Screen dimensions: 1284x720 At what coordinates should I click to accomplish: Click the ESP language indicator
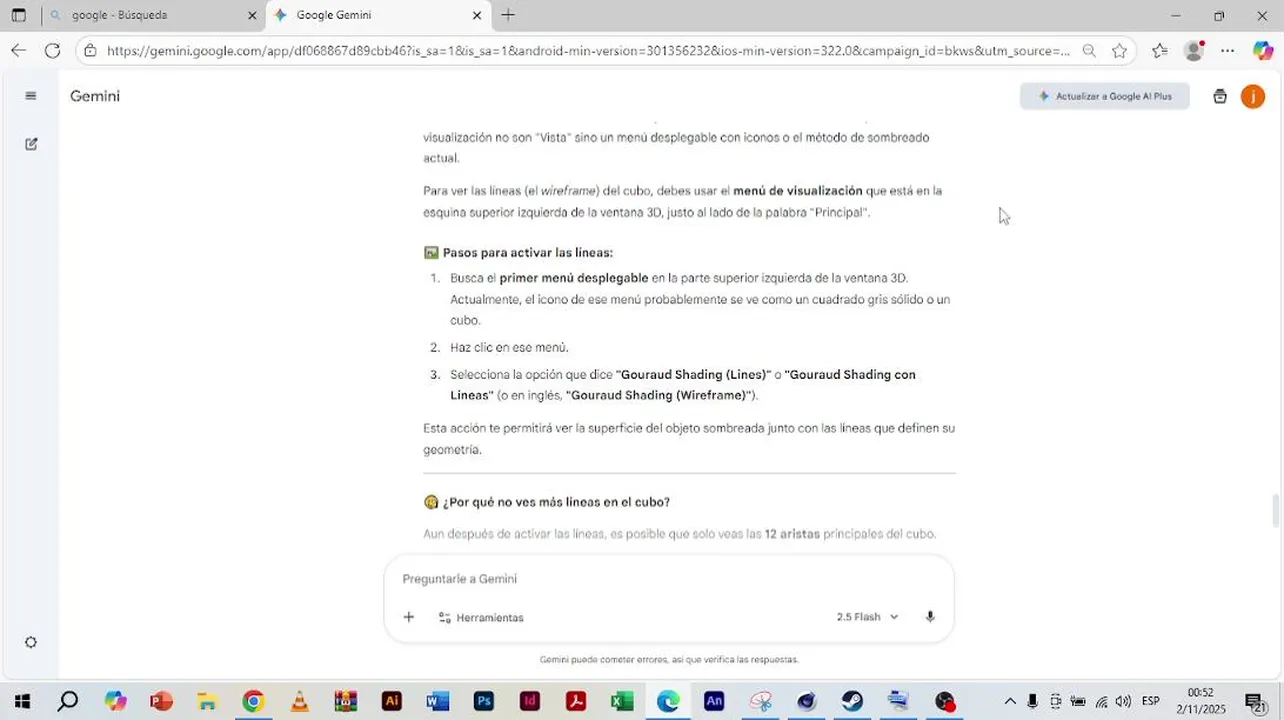click(1151, 702)
